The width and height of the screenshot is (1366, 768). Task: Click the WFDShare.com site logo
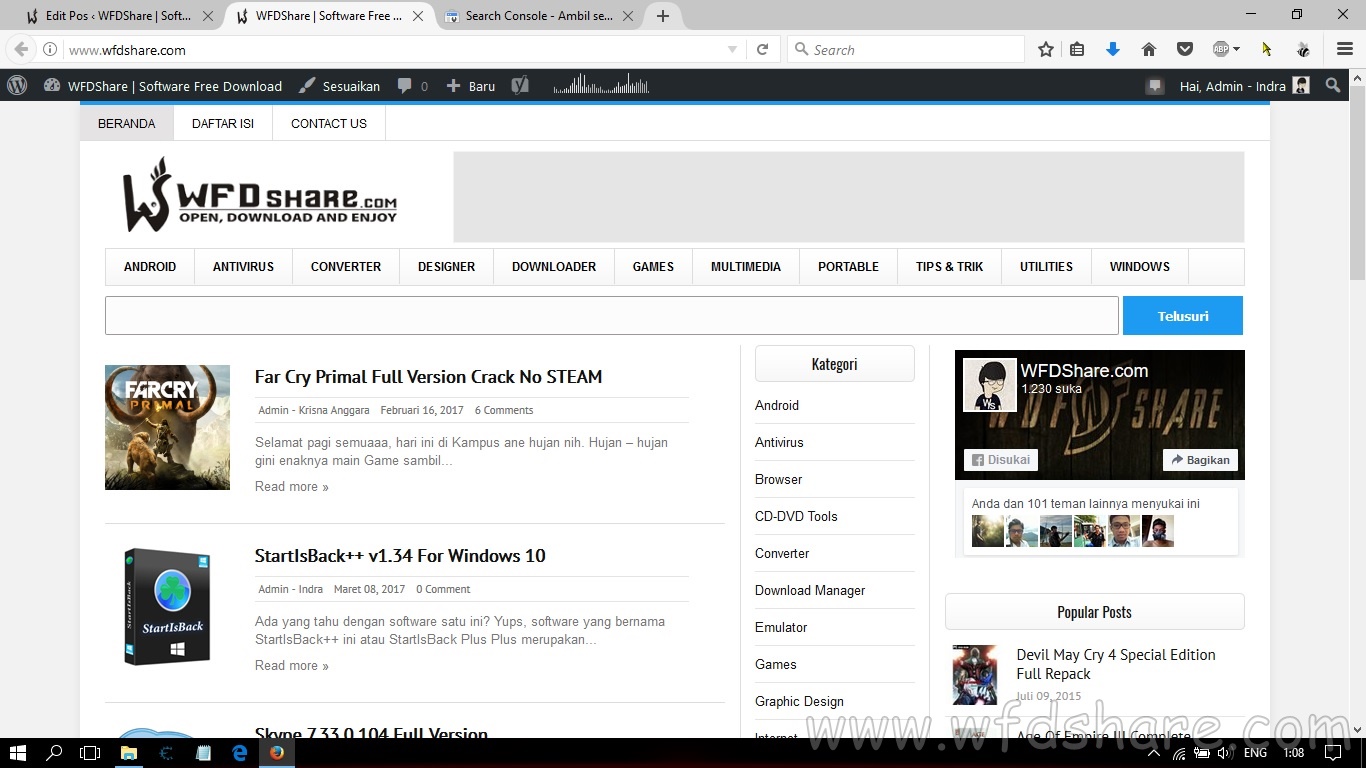260,195
